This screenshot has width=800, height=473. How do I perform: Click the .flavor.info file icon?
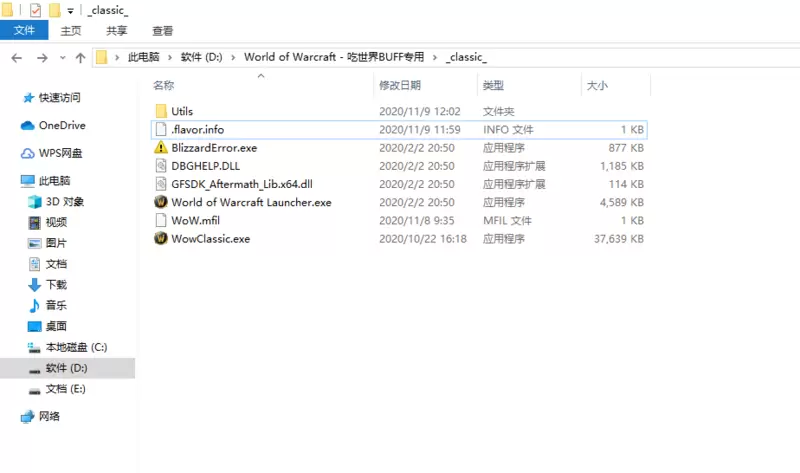161,130
